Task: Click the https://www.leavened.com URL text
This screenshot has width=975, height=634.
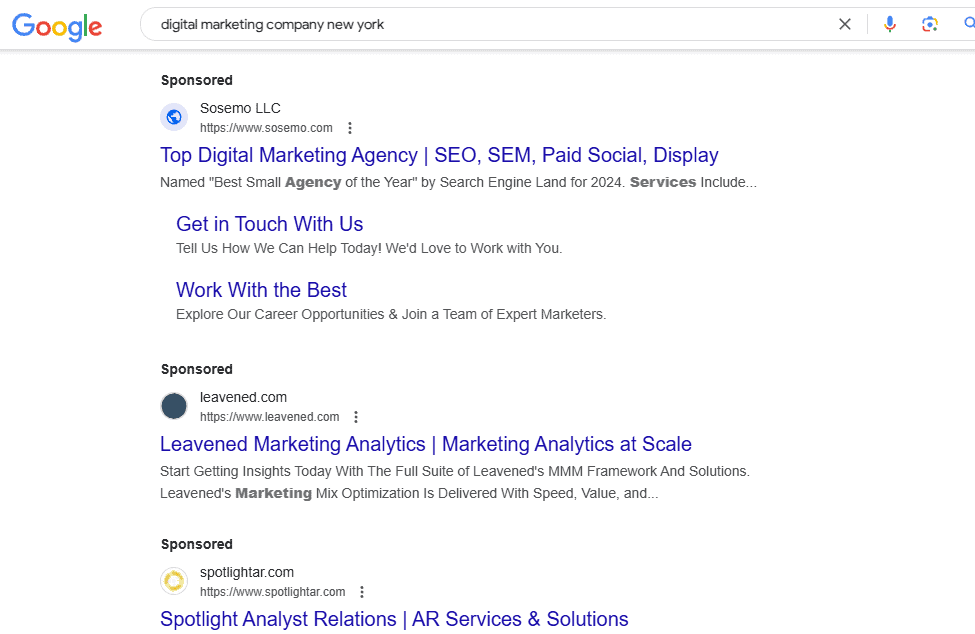Action: point(269,417)
